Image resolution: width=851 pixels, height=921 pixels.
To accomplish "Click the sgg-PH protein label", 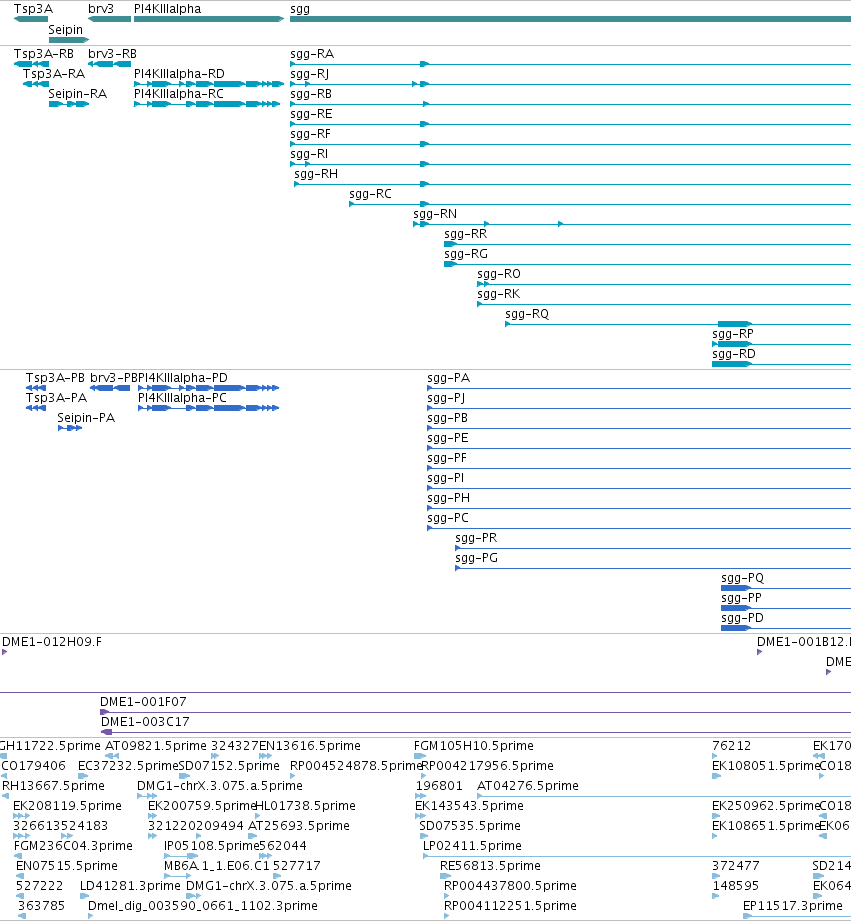I will click(448, 498).
